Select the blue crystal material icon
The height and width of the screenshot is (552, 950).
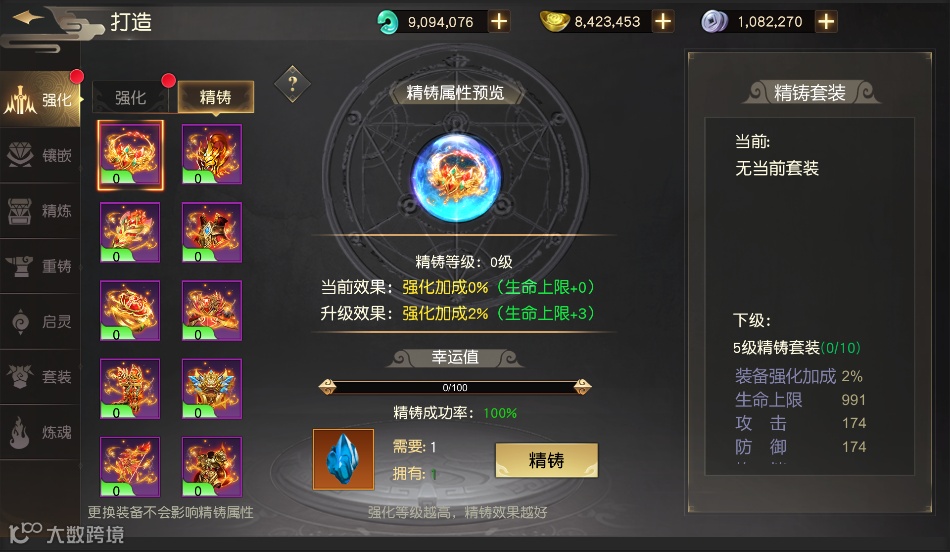tap(344, 459)
